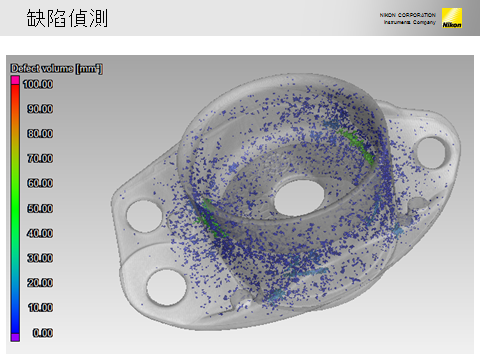Screen dimensions: 480x360
Task: Click the upper-right mounting hole of the part
Action: pos(432,152)
